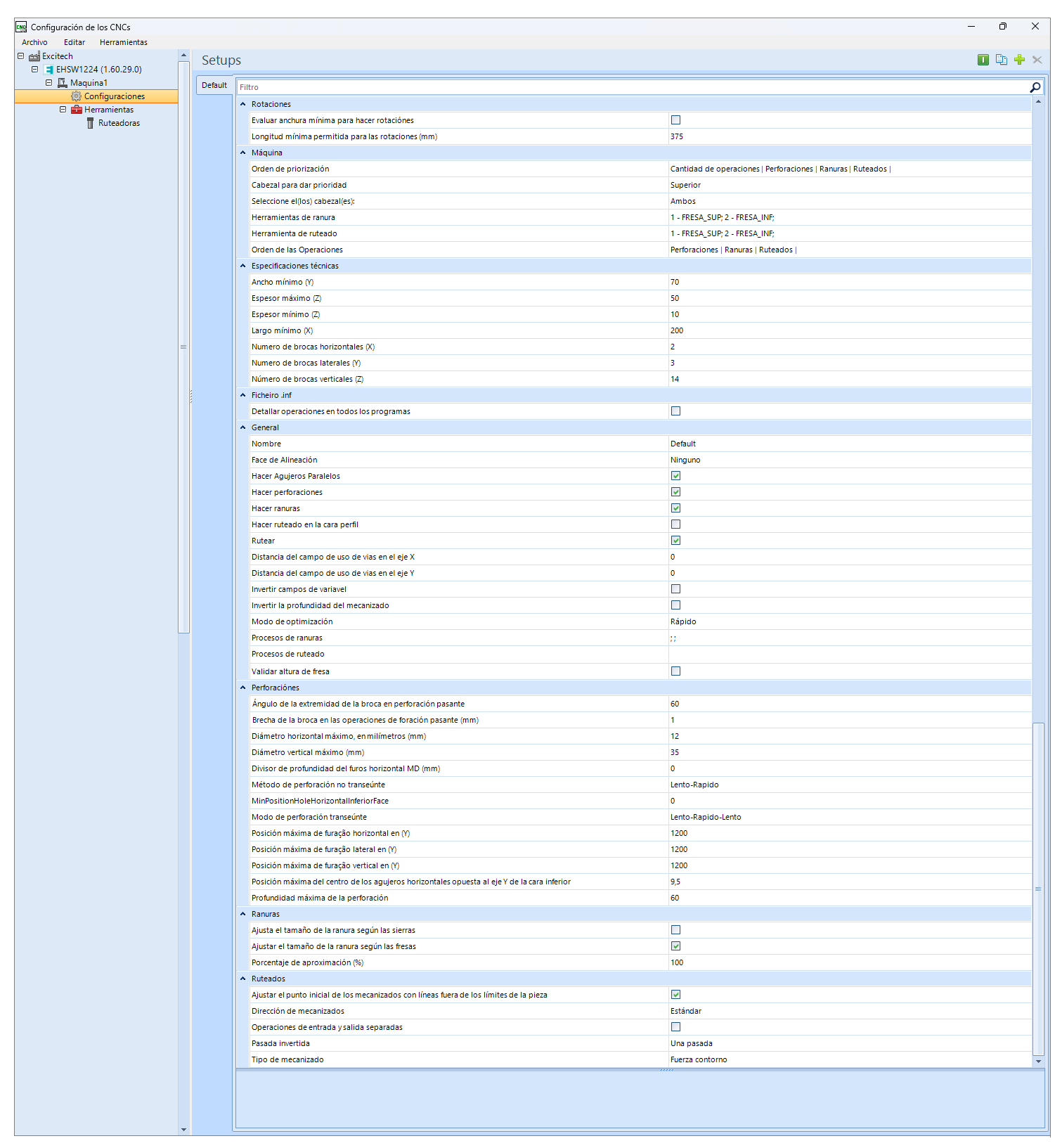Click the magnifier icon in the Filtro box
The image size is (1062, 1148).
(1035, 87)
